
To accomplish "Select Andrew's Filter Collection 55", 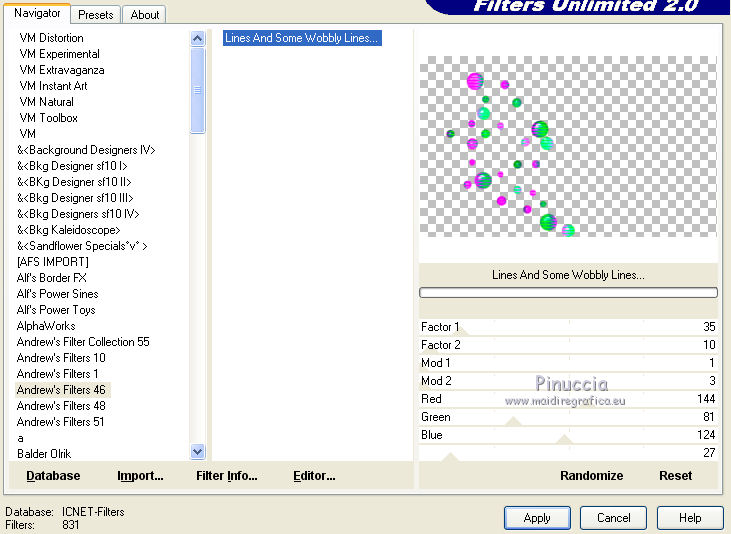I will (x=83, y=342).
